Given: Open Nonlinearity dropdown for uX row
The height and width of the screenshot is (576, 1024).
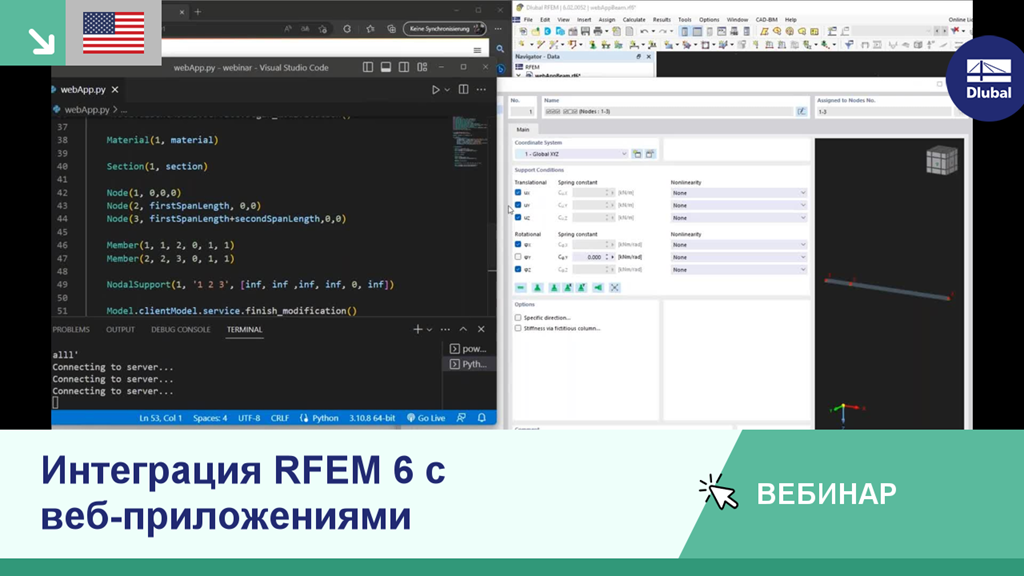Looking at the screenshot, I should [739, 193].
